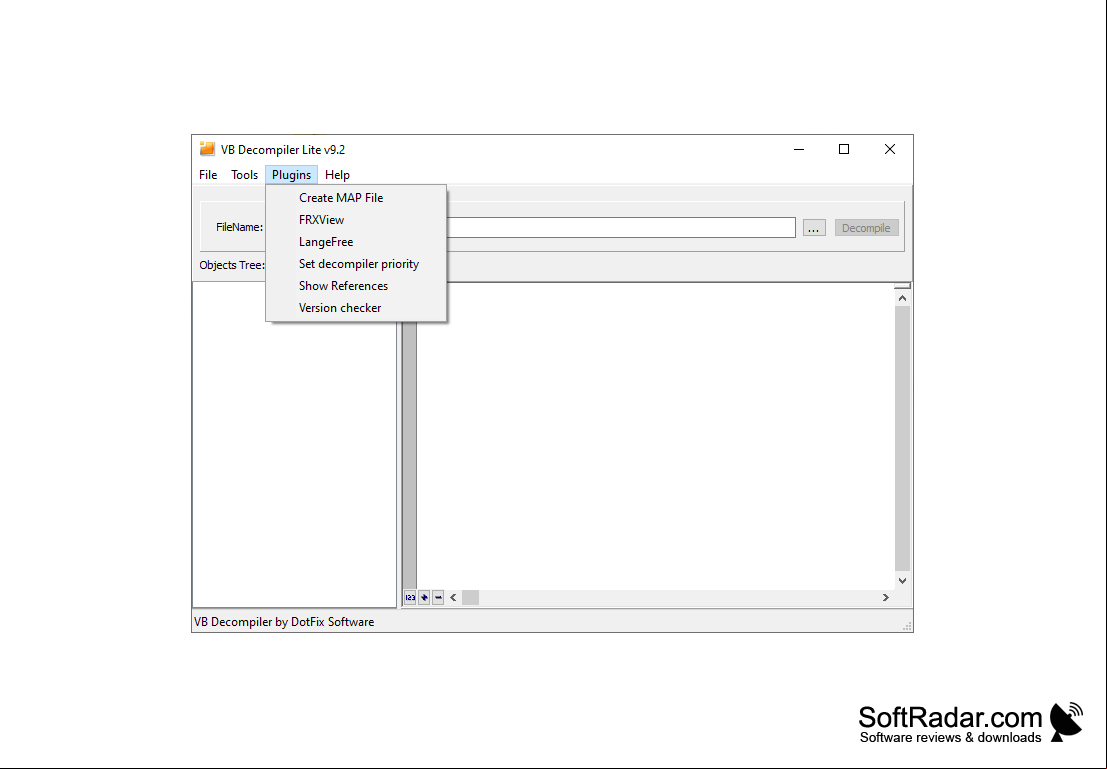The width and height of the screenshot is (1107, 769).
Task: Run the Version checker plugin
Action: pyautogui.click(x=357, y=307)
